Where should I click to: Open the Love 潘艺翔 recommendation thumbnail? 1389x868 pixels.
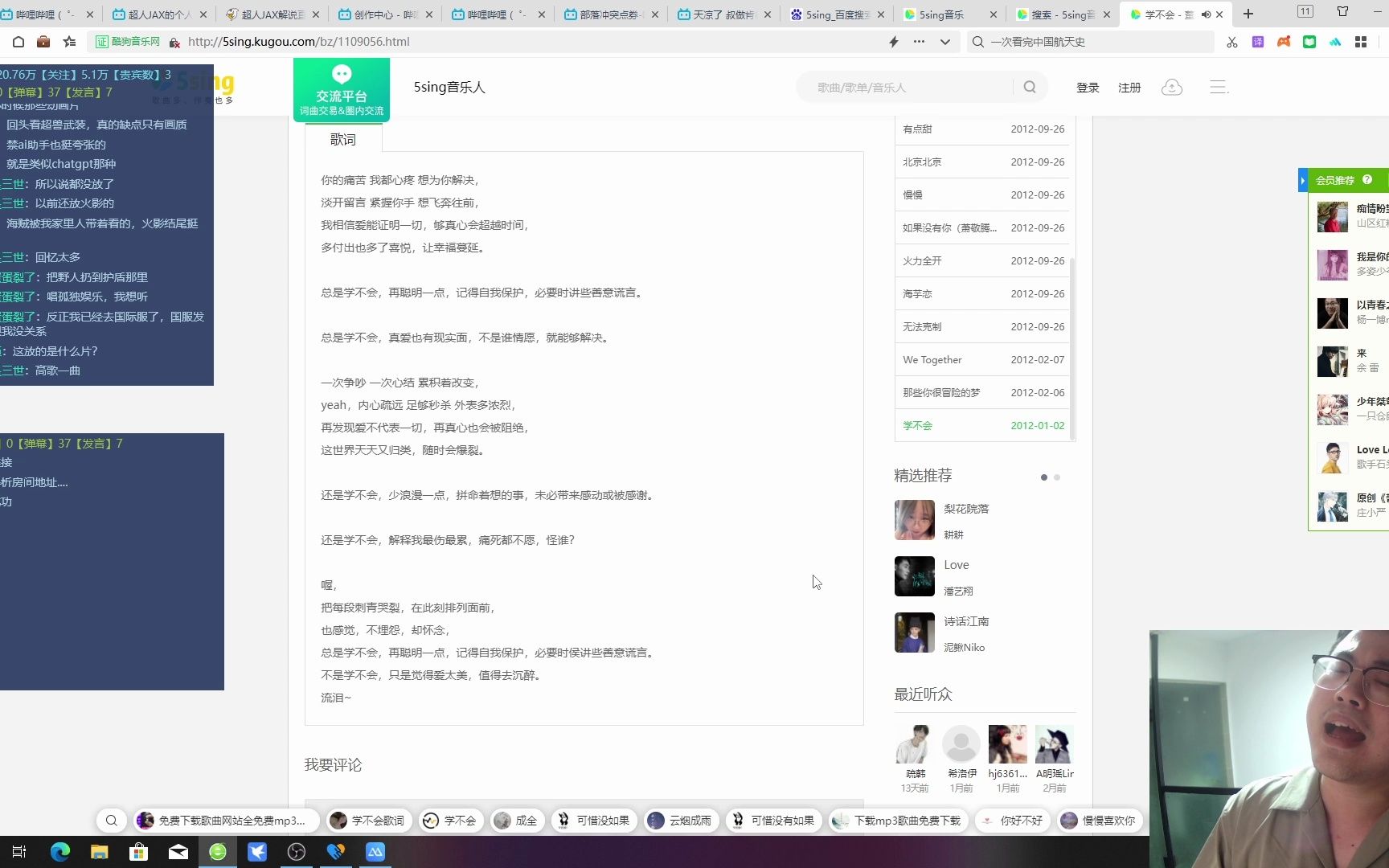coord(915,576)
